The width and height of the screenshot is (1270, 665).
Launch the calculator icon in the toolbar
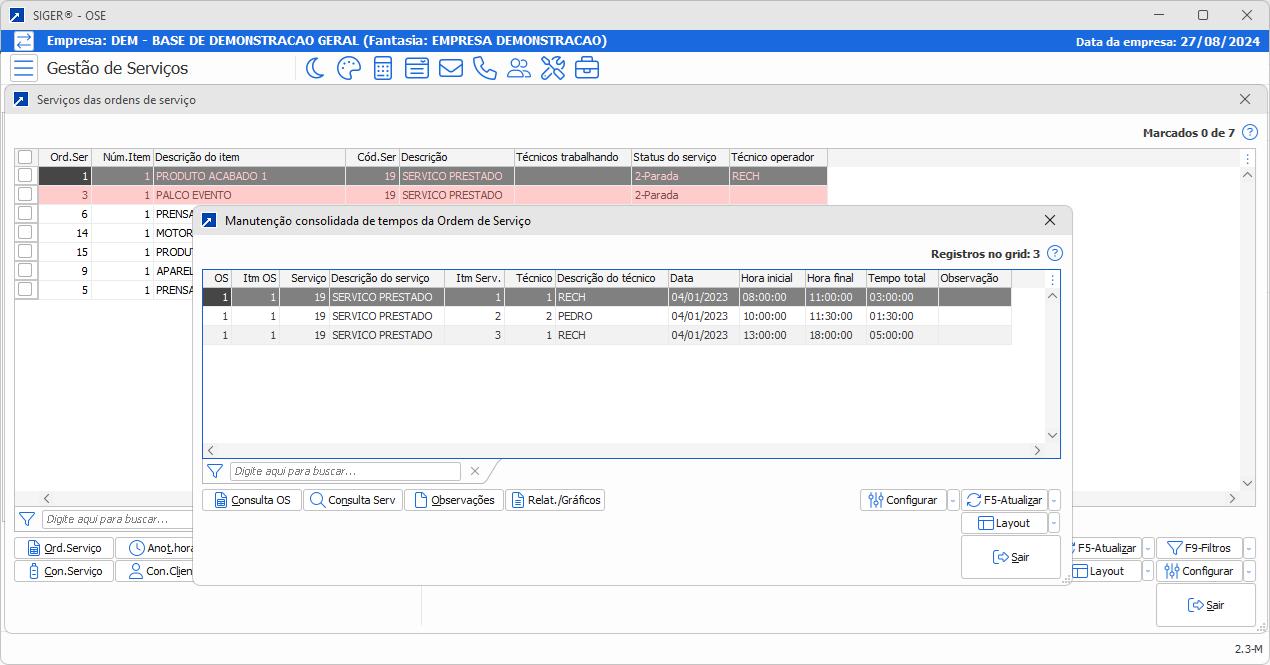[x=382, y=68]
